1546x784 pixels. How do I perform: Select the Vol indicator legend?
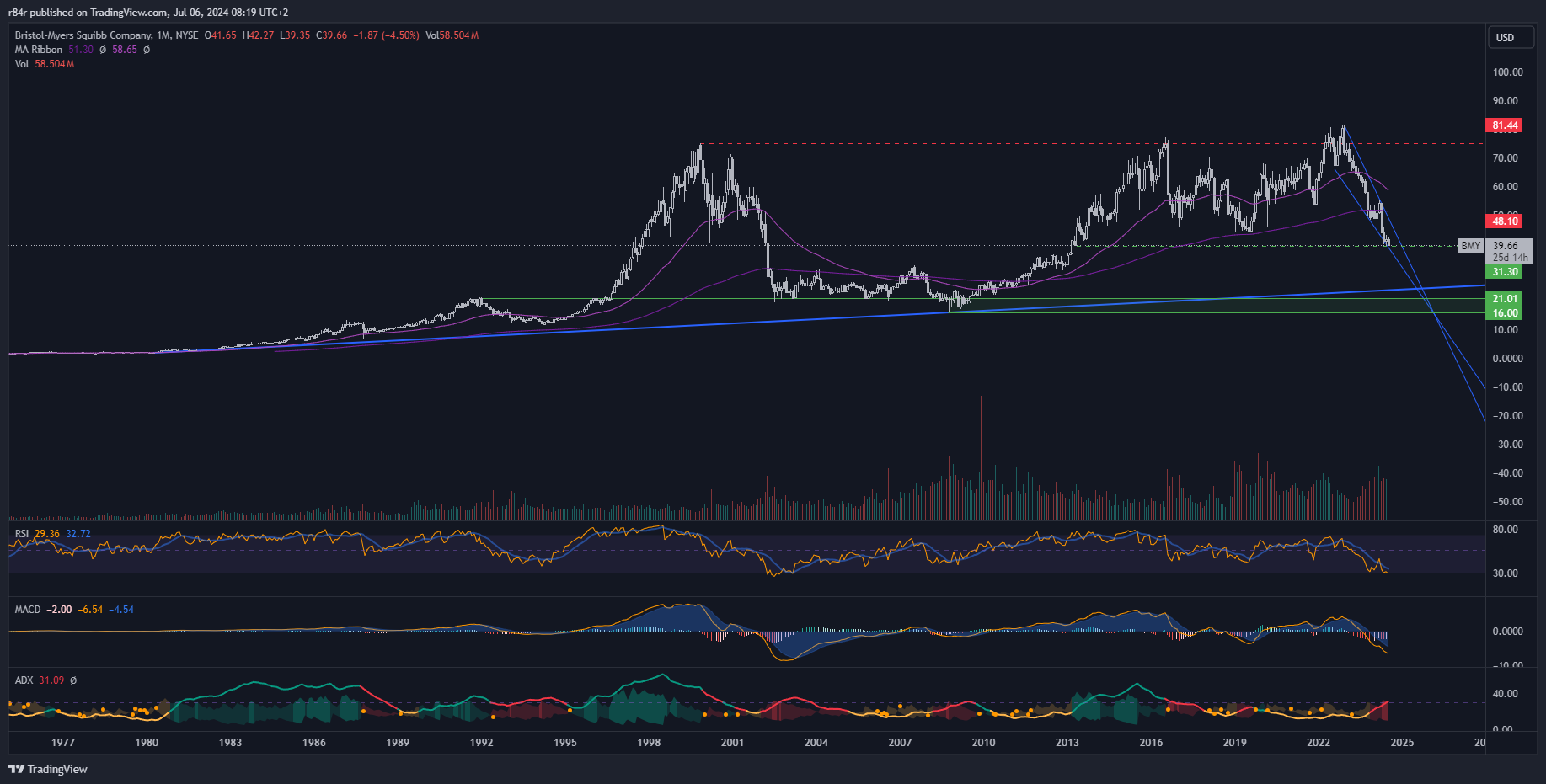[x=22, y=64]
